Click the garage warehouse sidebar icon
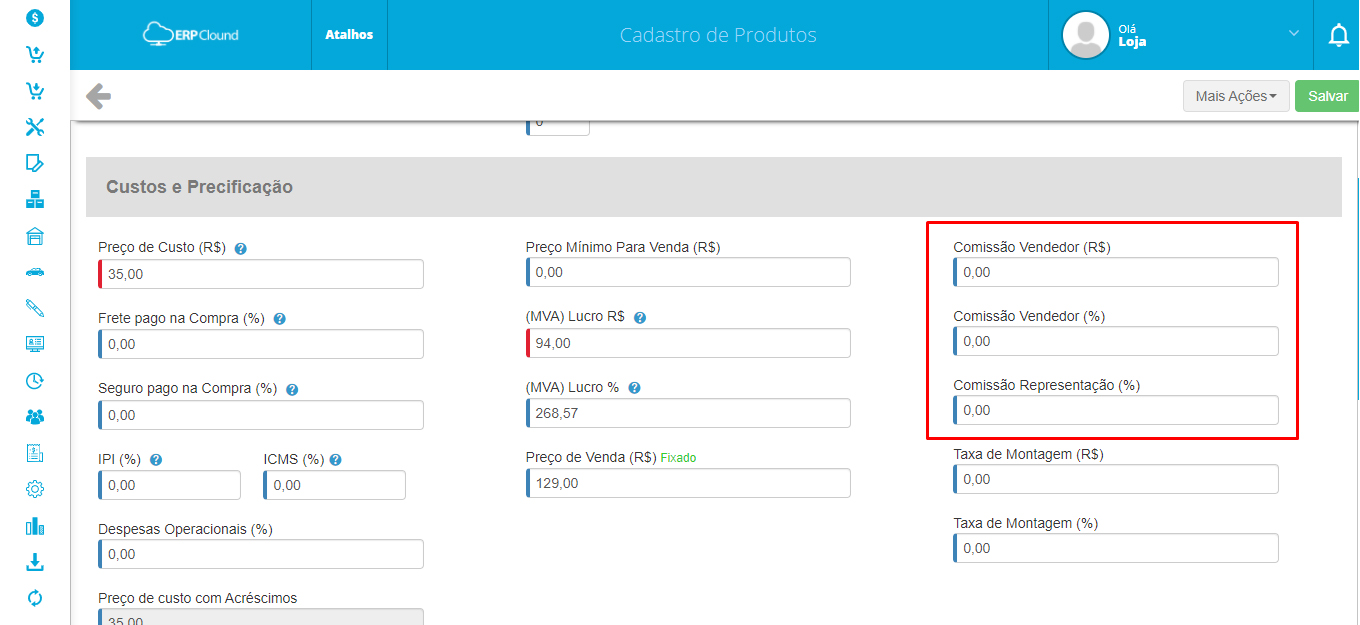Viewport: 1360px width, 625px height. coord(35,236)
